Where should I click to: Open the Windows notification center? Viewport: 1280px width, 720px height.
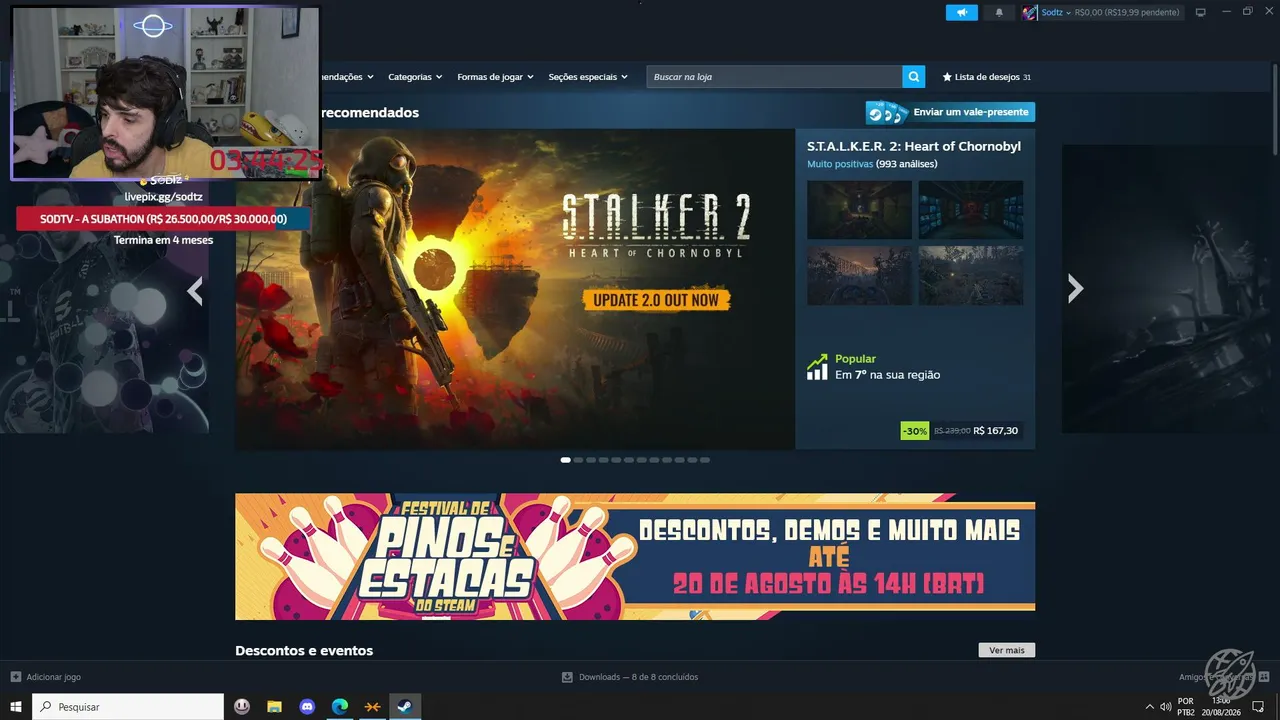1258,707
